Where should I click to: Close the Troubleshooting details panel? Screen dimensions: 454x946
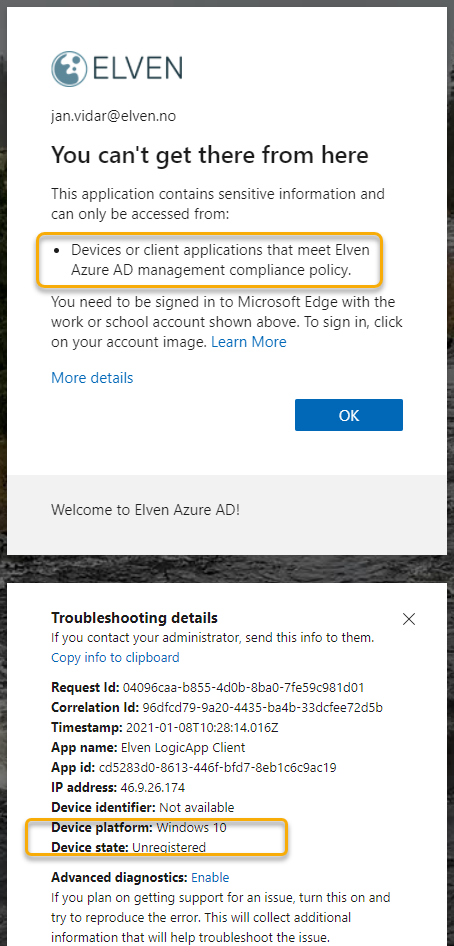click(x=409, y=619)
